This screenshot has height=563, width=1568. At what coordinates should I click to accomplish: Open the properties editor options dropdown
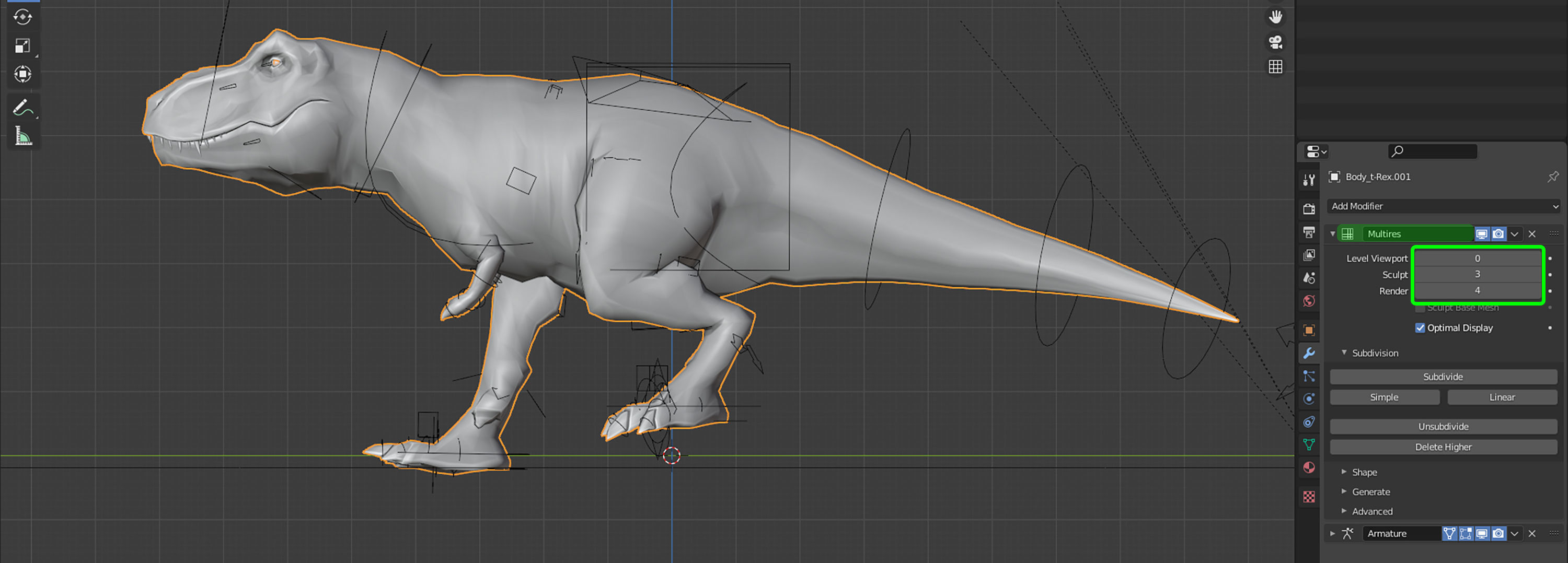point(1317,151)
